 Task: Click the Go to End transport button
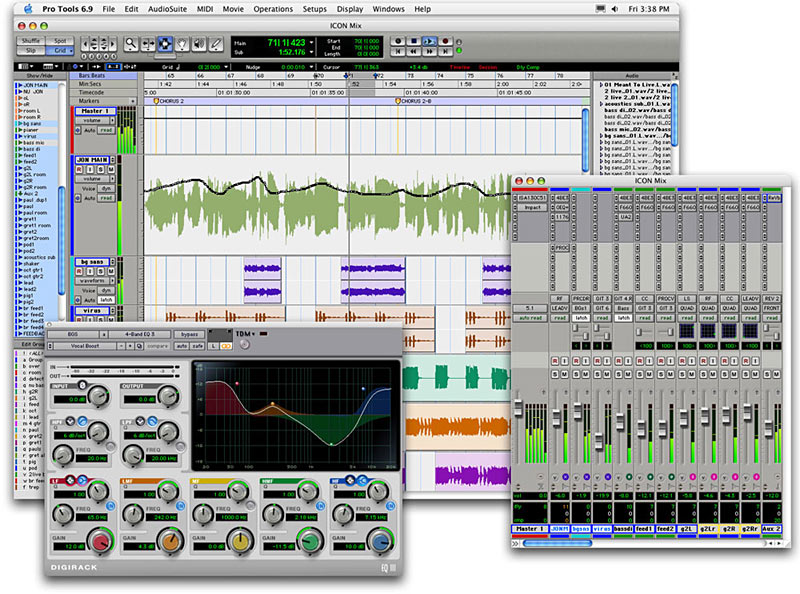pos(445,52)
